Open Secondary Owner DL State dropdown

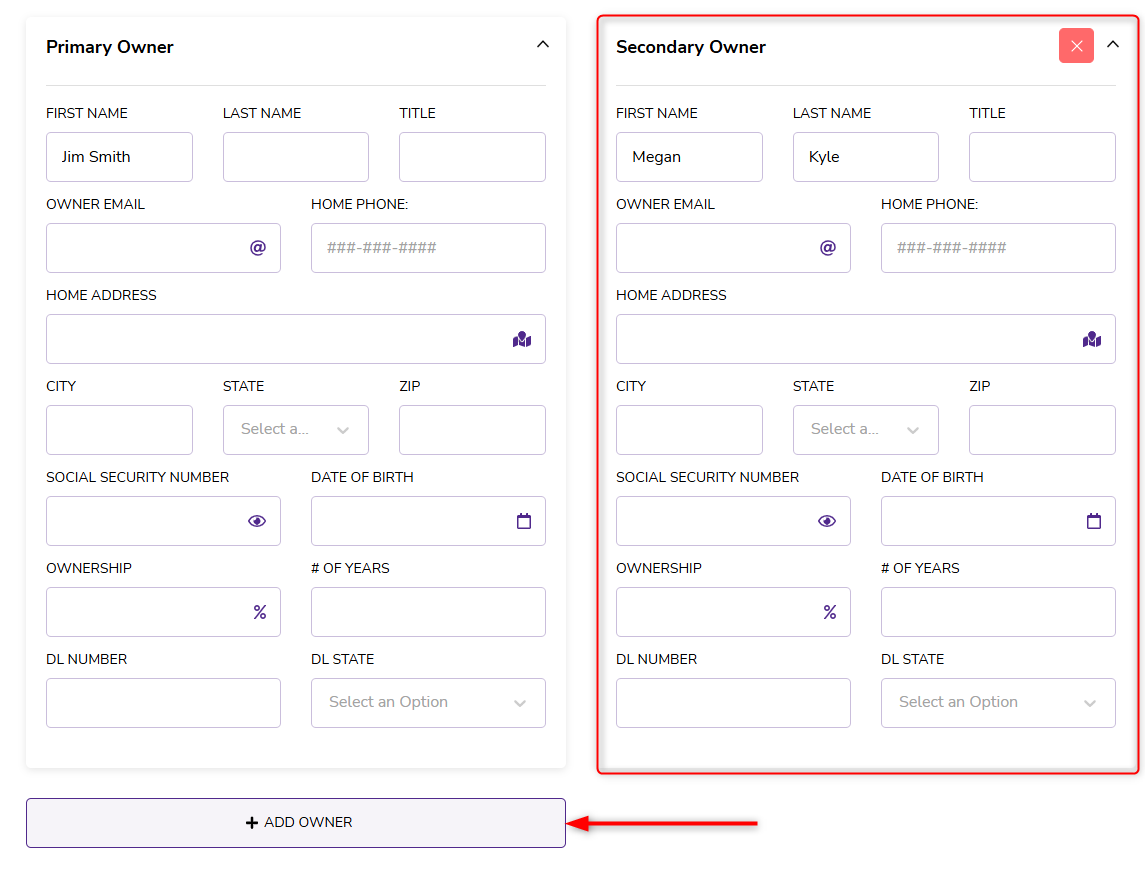click(x=997, y=703)
